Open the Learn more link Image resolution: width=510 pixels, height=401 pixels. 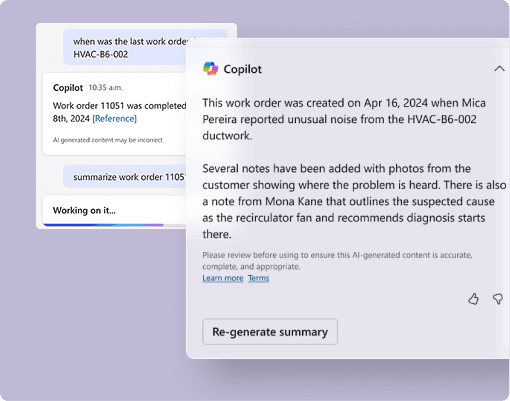click(x=223, y=278)
